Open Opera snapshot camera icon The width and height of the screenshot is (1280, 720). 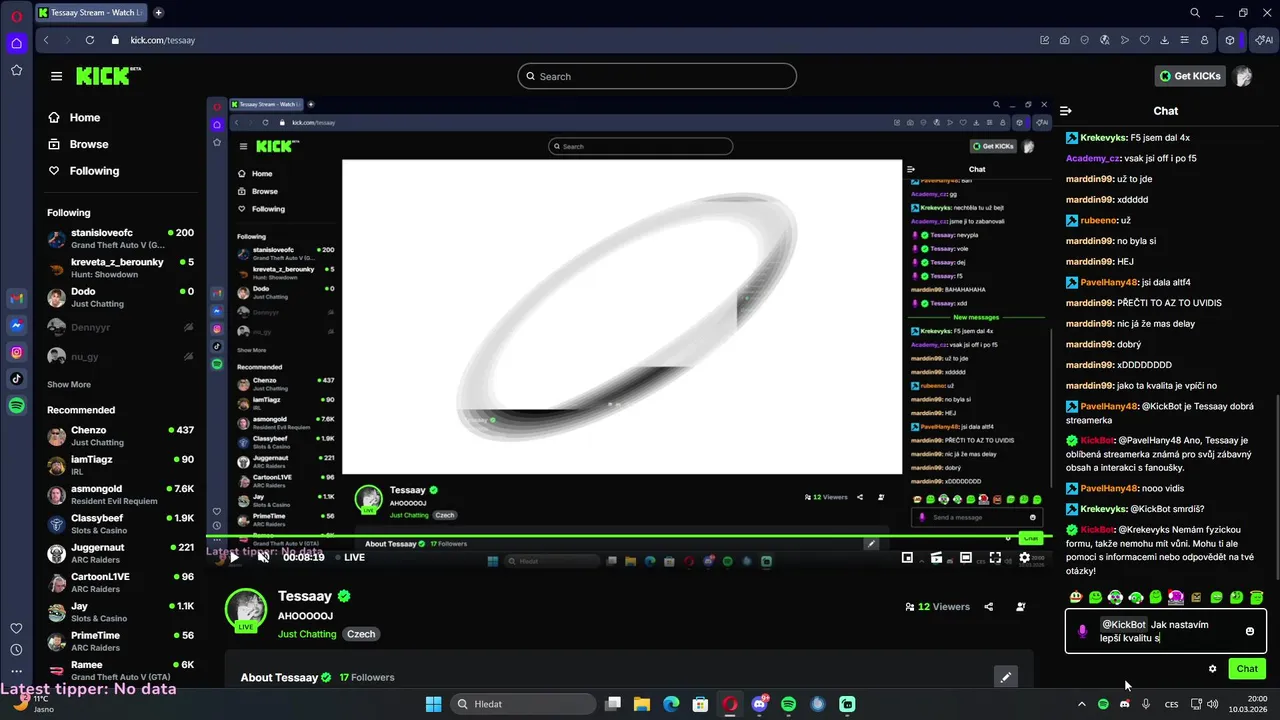click(1065, 40)
